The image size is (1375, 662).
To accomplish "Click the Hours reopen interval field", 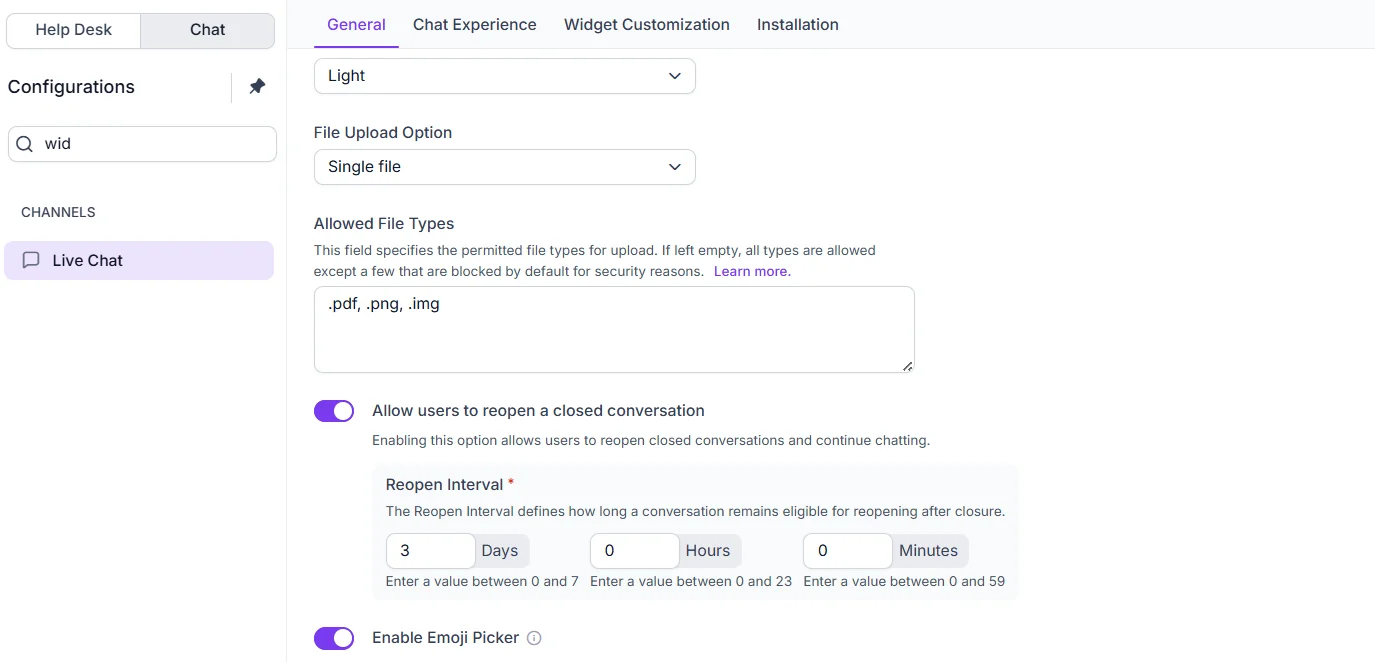I will (635, 551).
